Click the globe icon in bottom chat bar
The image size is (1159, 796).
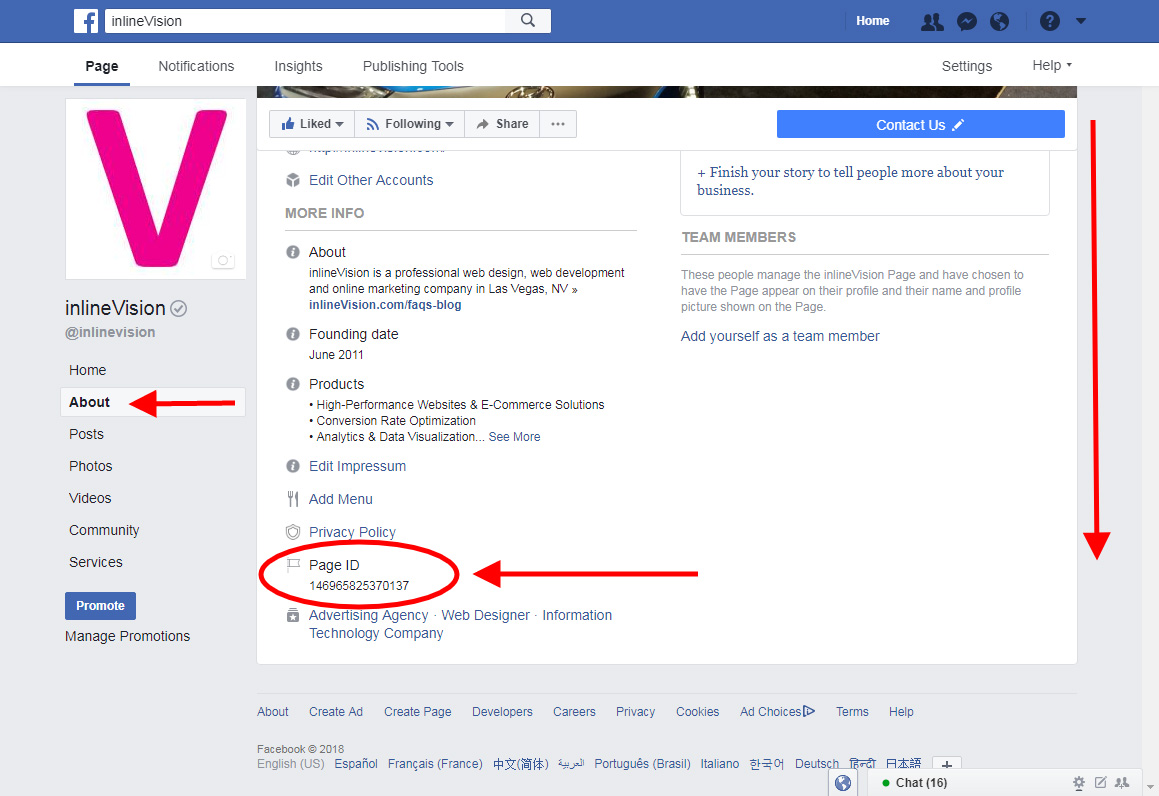(843, 783)
